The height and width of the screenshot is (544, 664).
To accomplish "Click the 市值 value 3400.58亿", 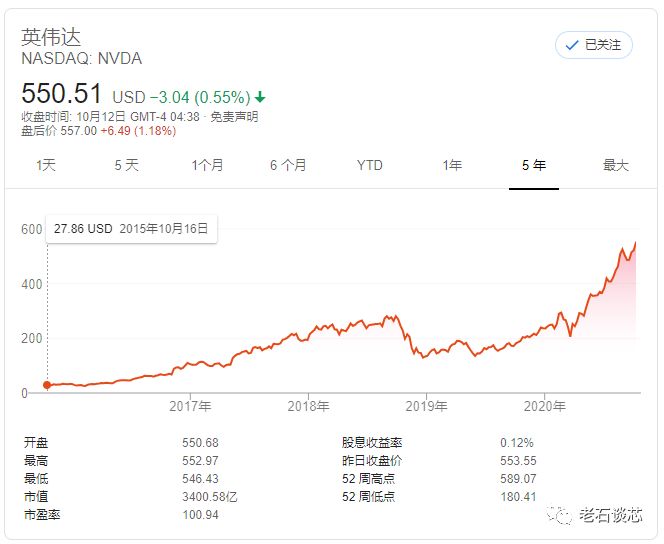I will pos(210,497).
